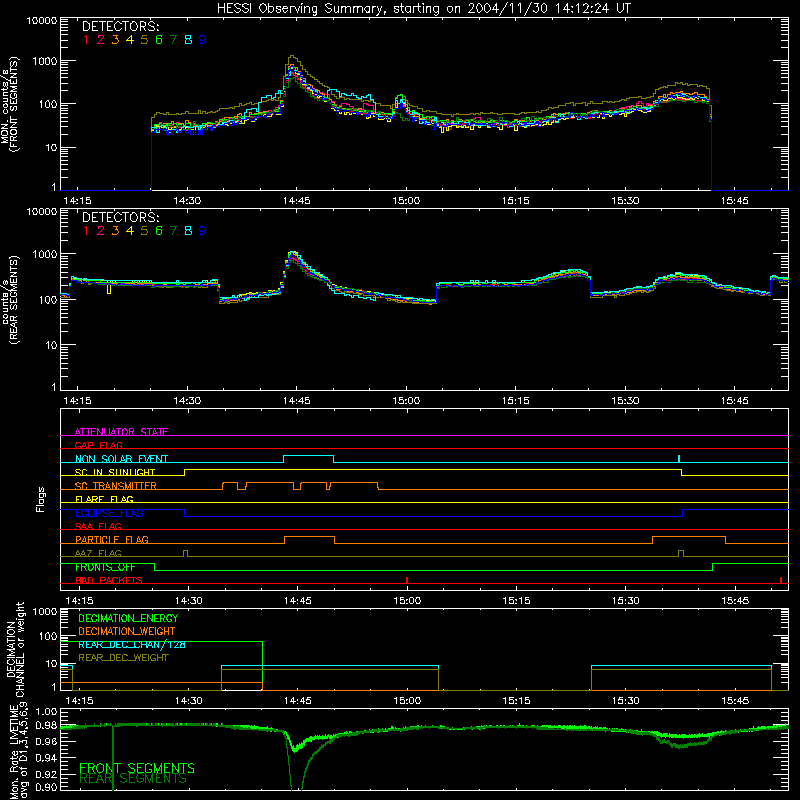Click the MON. counts/s FRONT SEGMENTS axis title

pyautogui.click(x=11, y=104)
